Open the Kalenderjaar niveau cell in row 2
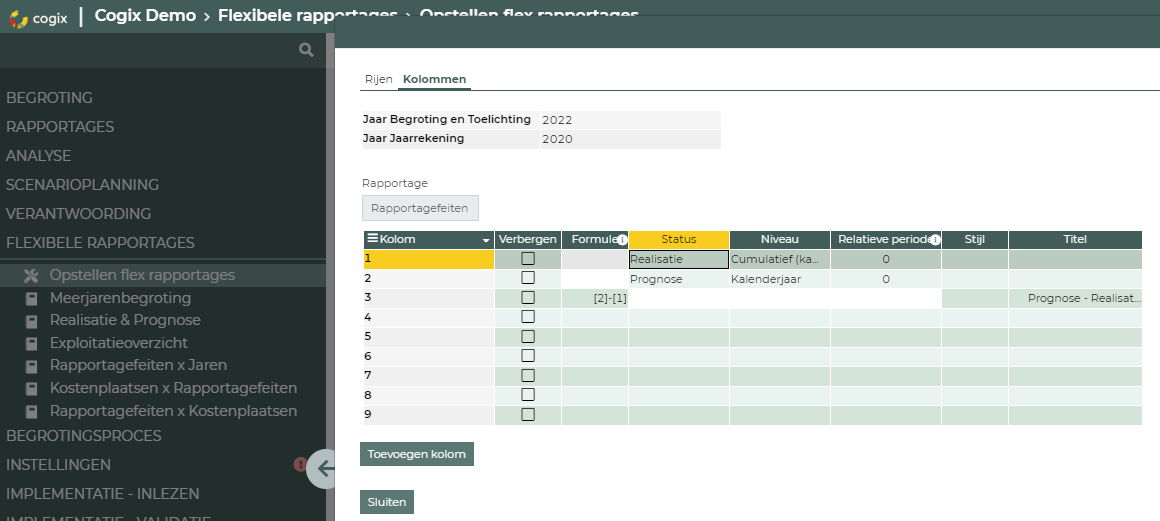The height and width of the screenshot is (521, 1160). [x=780, y=279]
